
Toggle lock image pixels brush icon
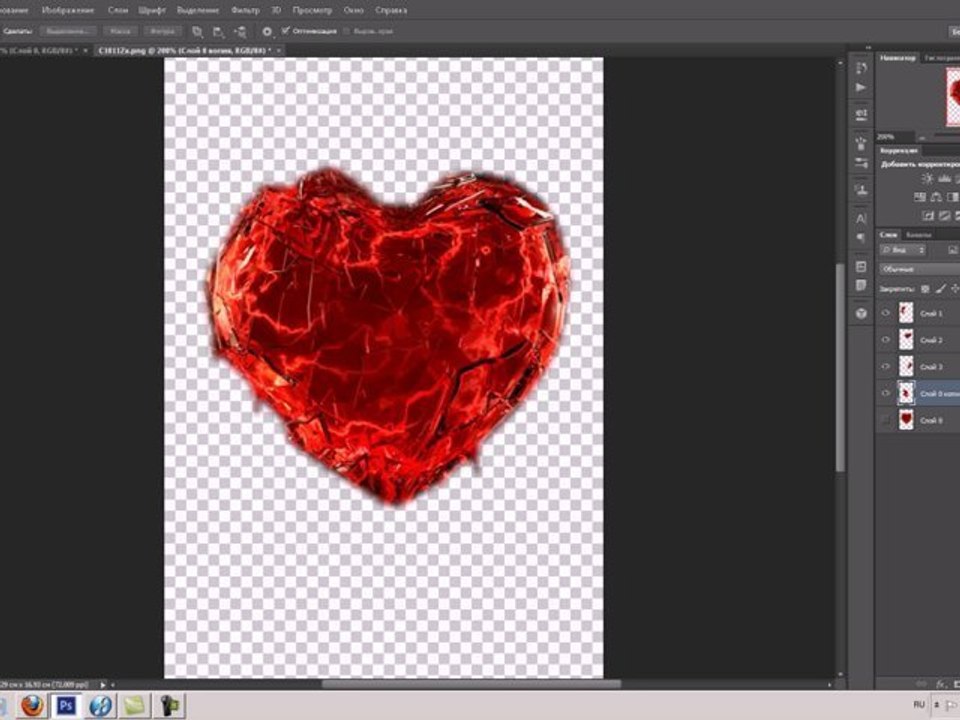940,289
